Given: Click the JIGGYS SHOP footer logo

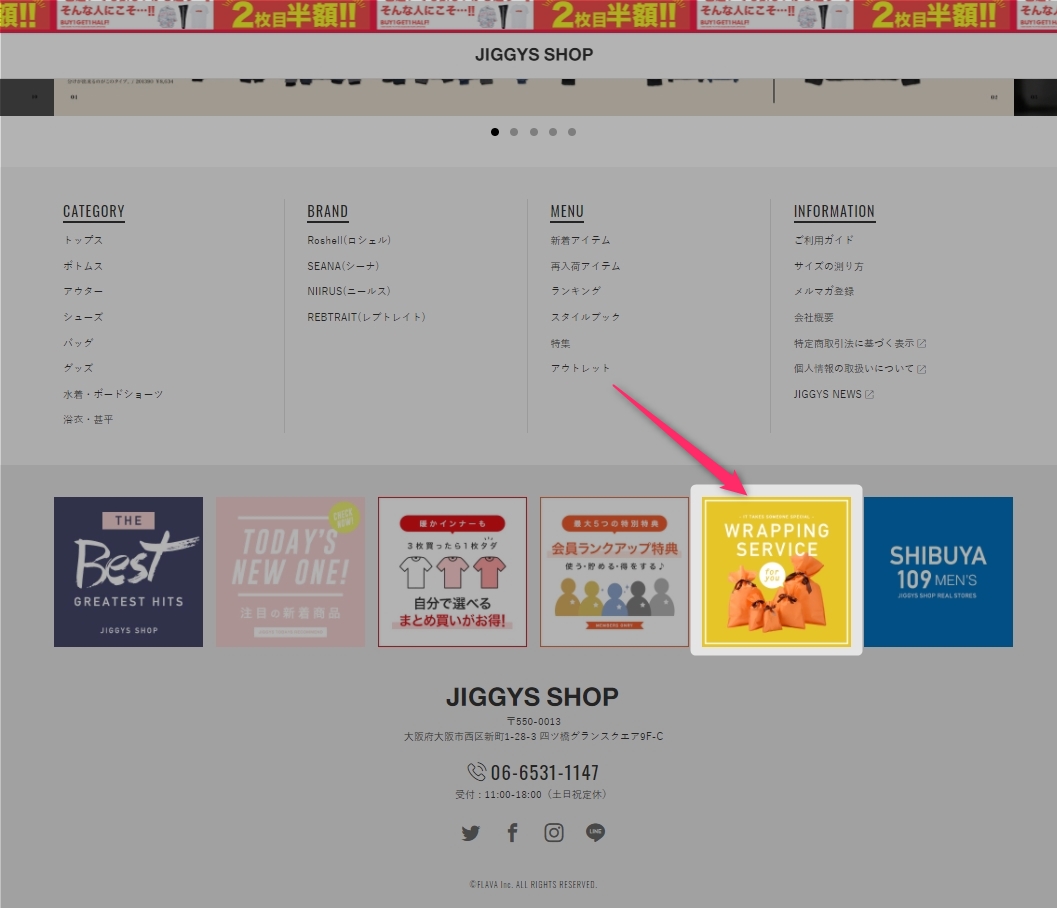Looking at the screenshot, I should pyautogui.click(x=533, y=697).
